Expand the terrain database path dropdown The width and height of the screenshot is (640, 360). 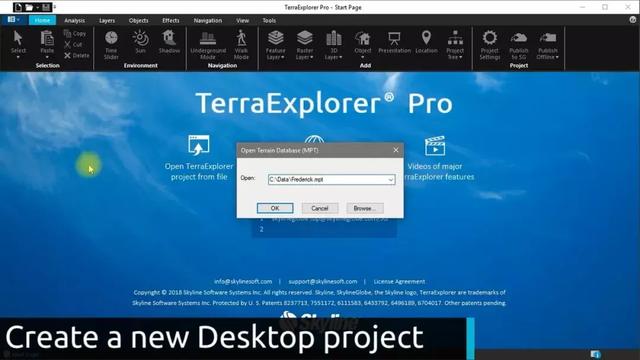391,180
